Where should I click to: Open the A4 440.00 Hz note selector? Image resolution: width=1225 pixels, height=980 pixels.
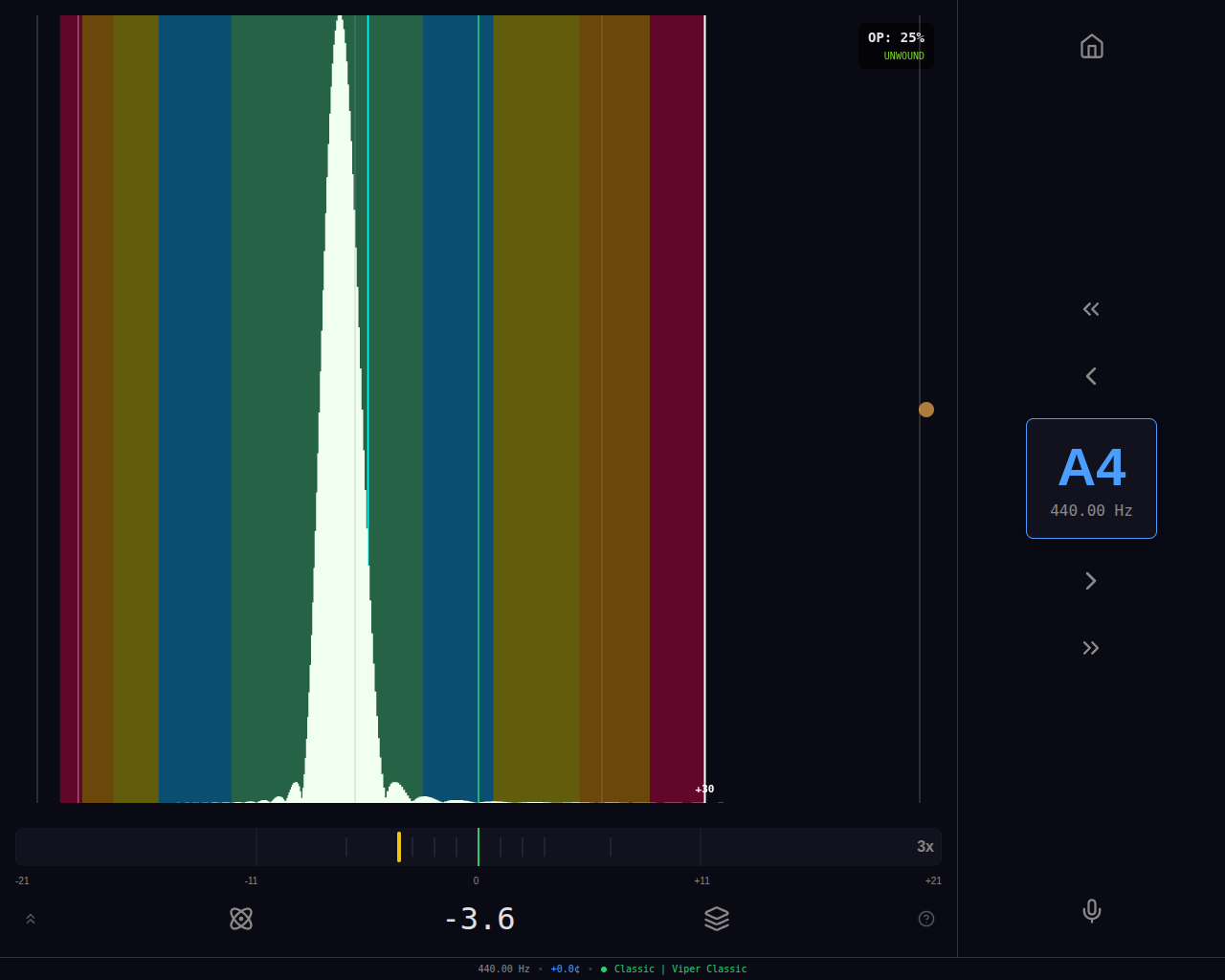pyautogui.click(x=1091, y=479)
